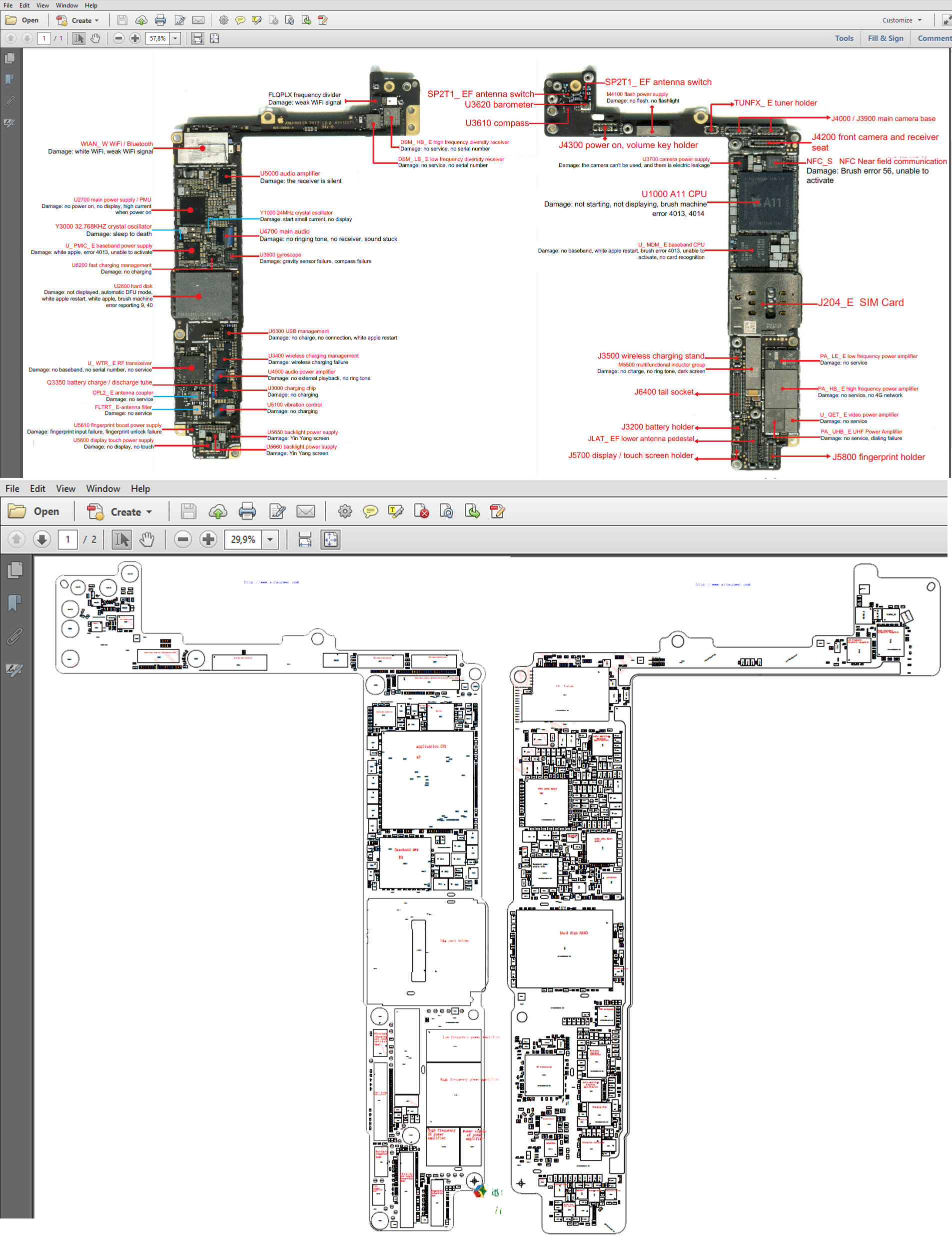Open zoom dropdown showing 29,9%
952x1240 pixels.
tap(270, 540)
